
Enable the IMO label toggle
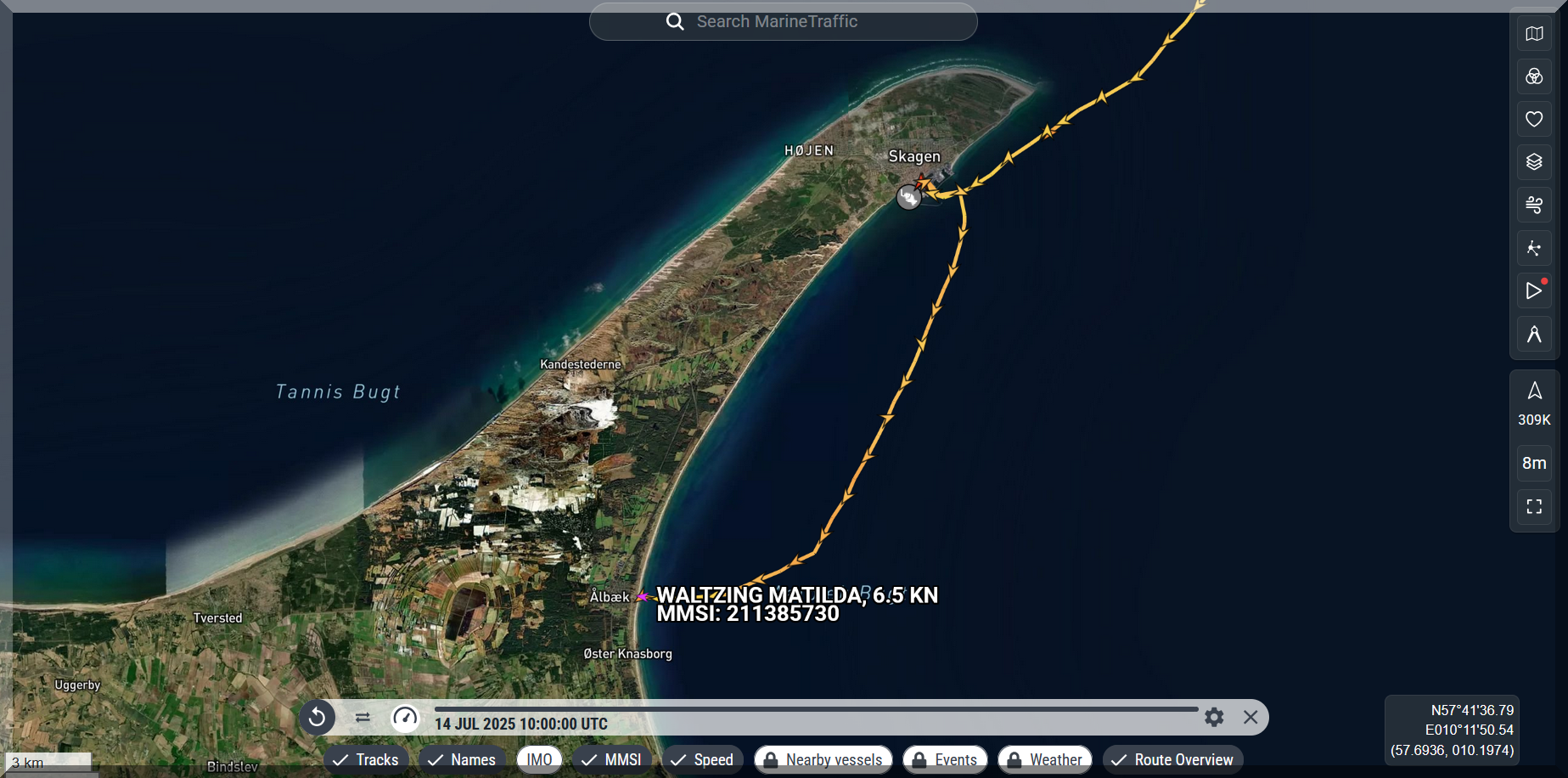click(539, 759)
